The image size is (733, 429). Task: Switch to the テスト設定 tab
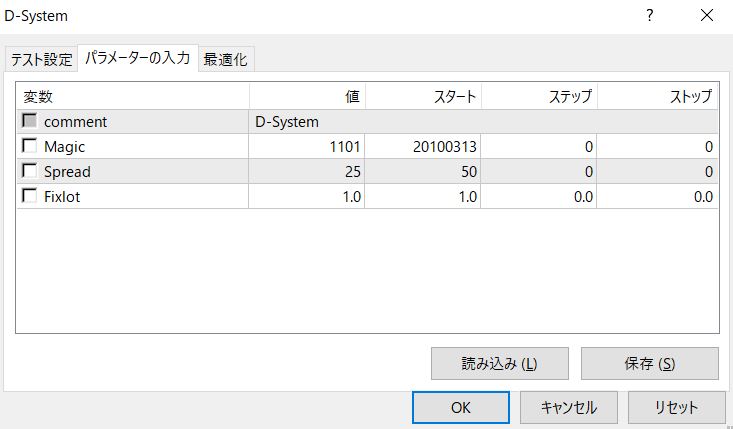click(x=41, y=59)
